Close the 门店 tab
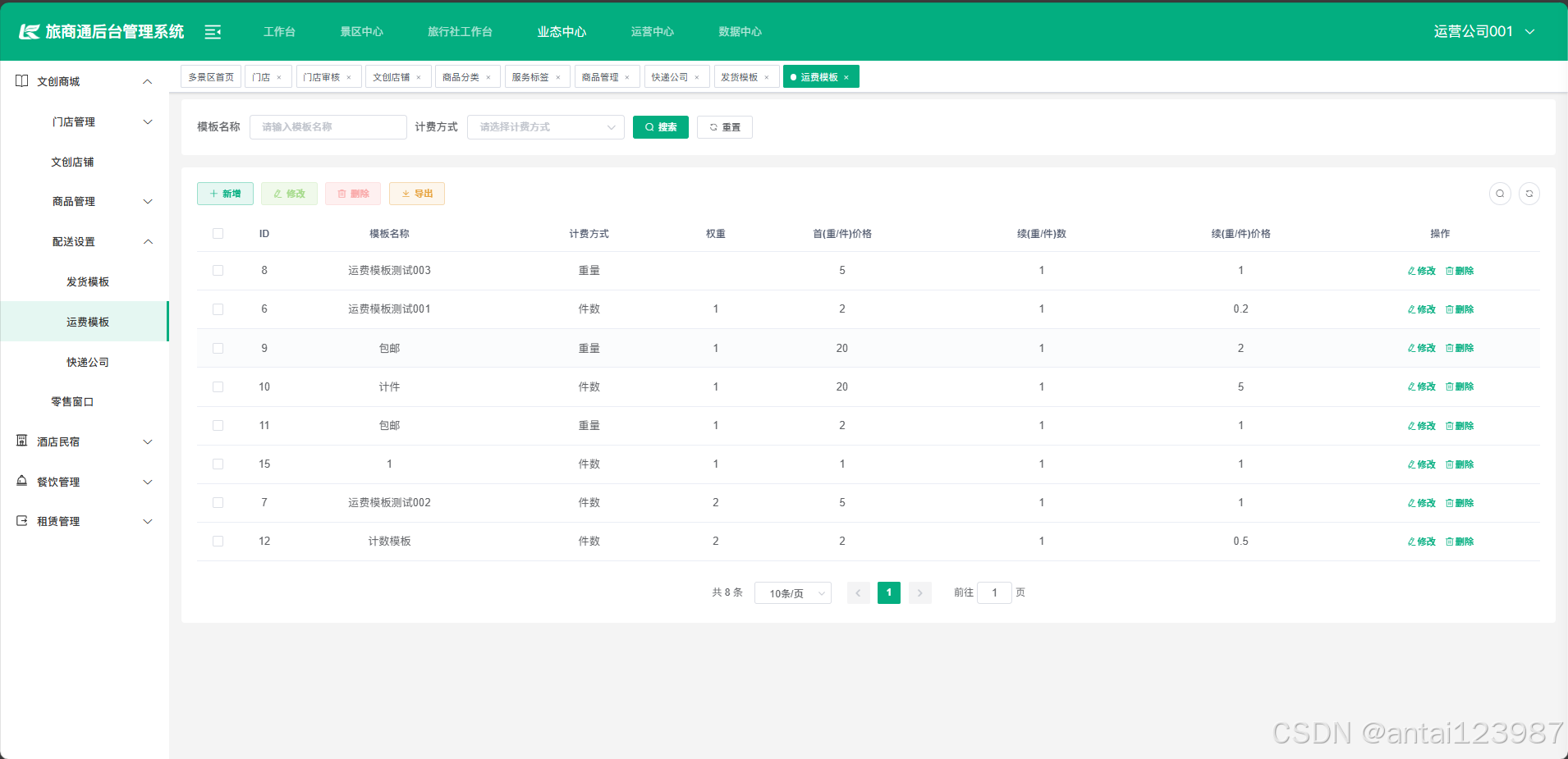The height and width of the screenshot is (759, 1568). (x=279, y=77)
